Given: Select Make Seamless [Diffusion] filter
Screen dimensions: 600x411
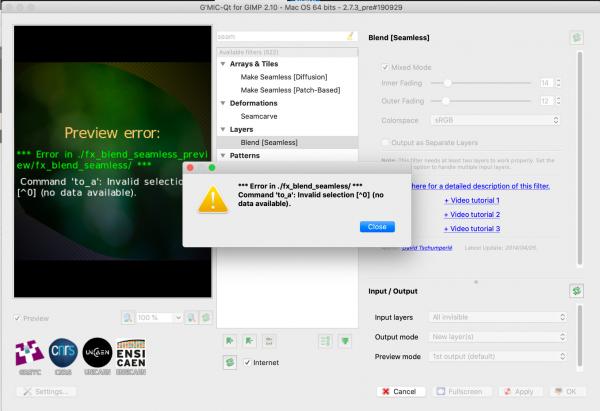Looking at the screenshot, I should (284, 77).
